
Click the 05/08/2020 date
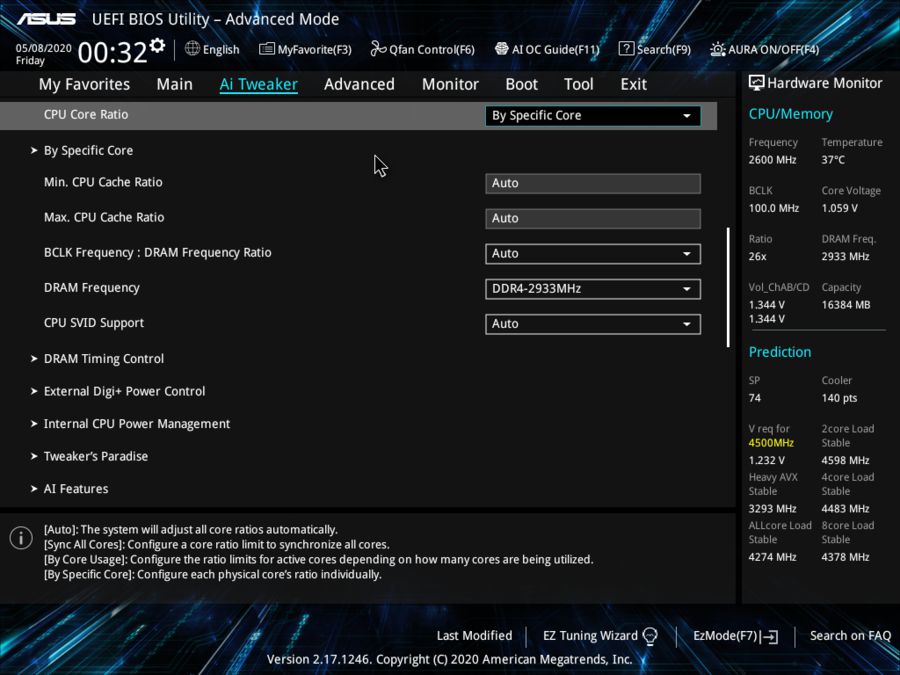tap(44, 48)
